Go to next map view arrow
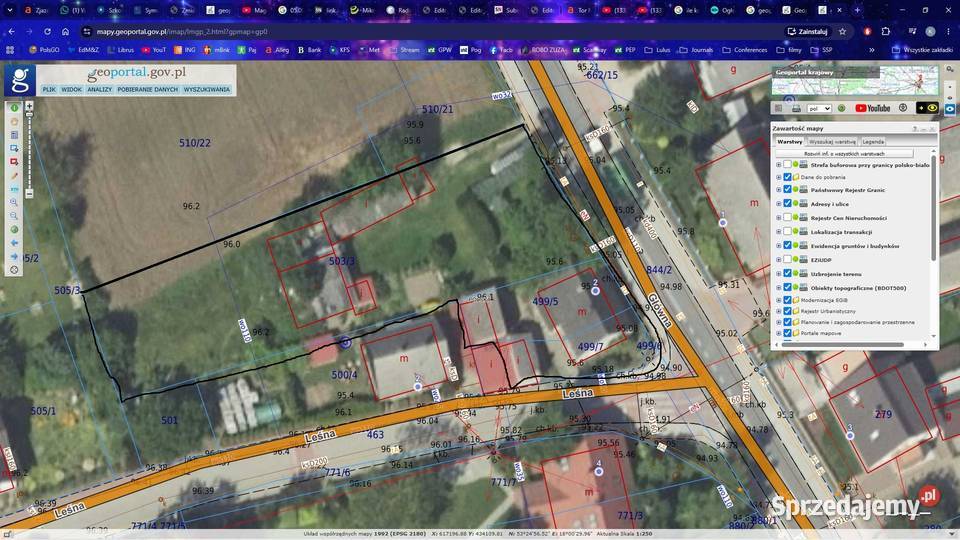This screenshot has height=540, width=960. click(x=14, y=257)
